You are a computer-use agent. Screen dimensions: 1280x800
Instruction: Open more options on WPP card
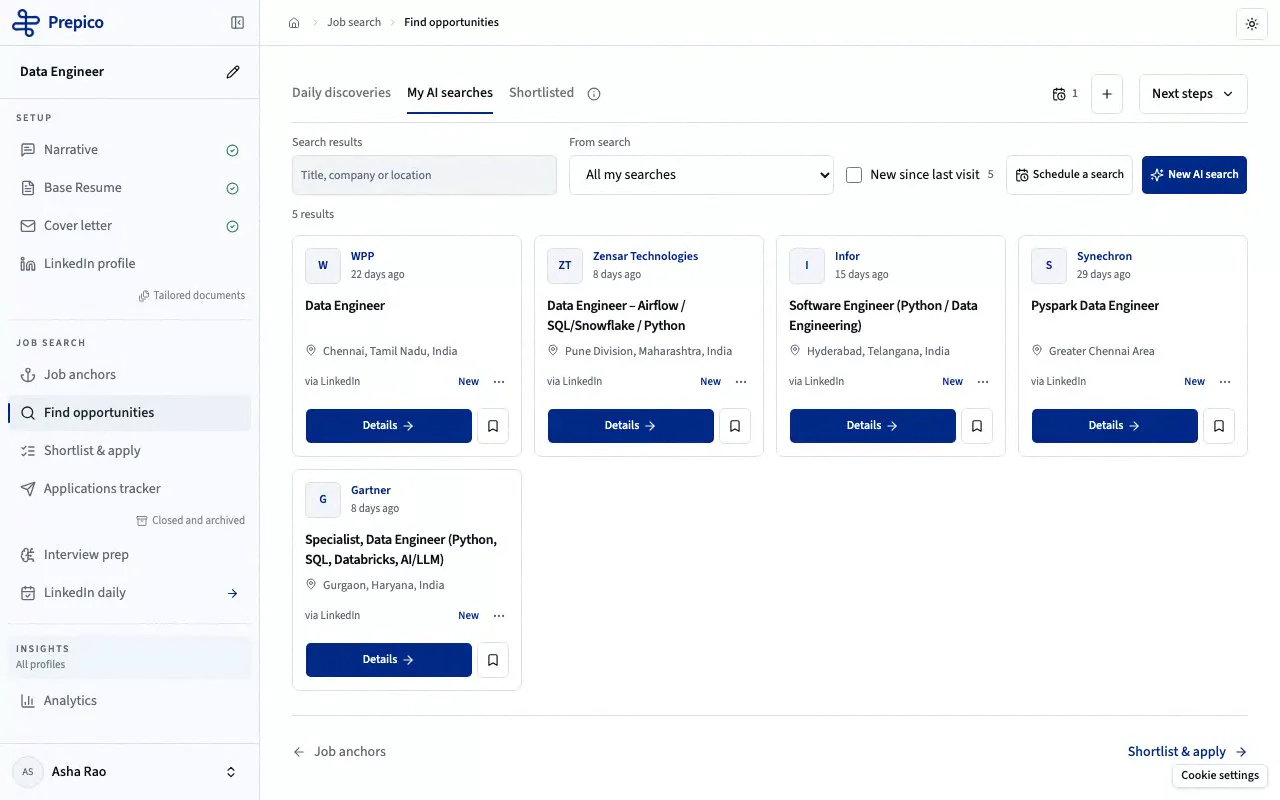click(499, 382)
